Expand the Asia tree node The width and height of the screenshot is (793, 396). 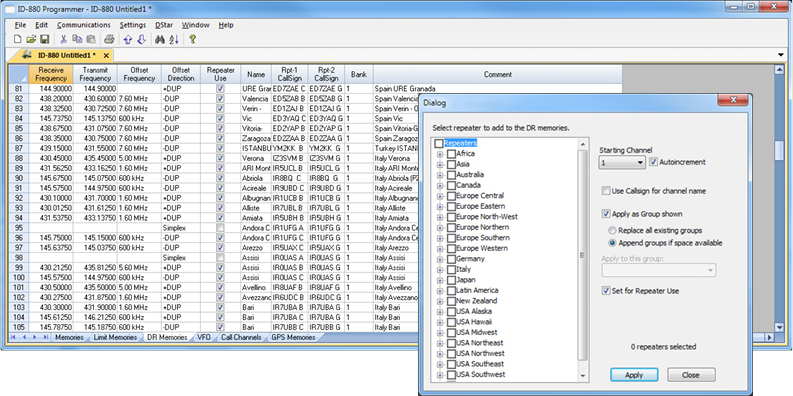[x=439, y=164]
